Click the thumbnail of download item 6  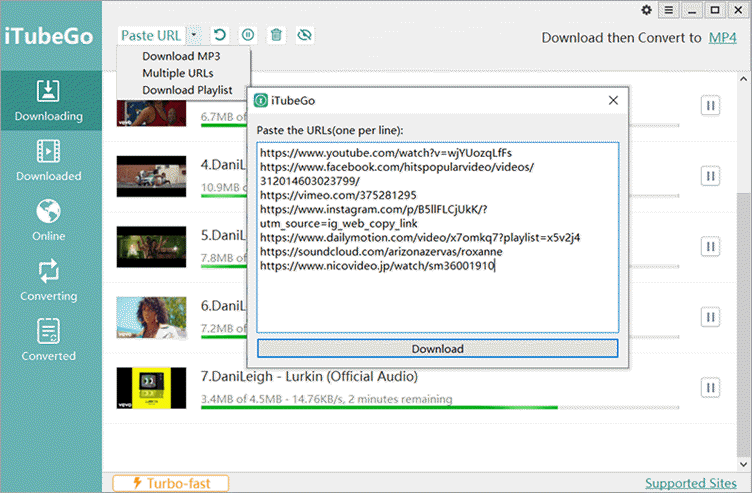[152, 317]
